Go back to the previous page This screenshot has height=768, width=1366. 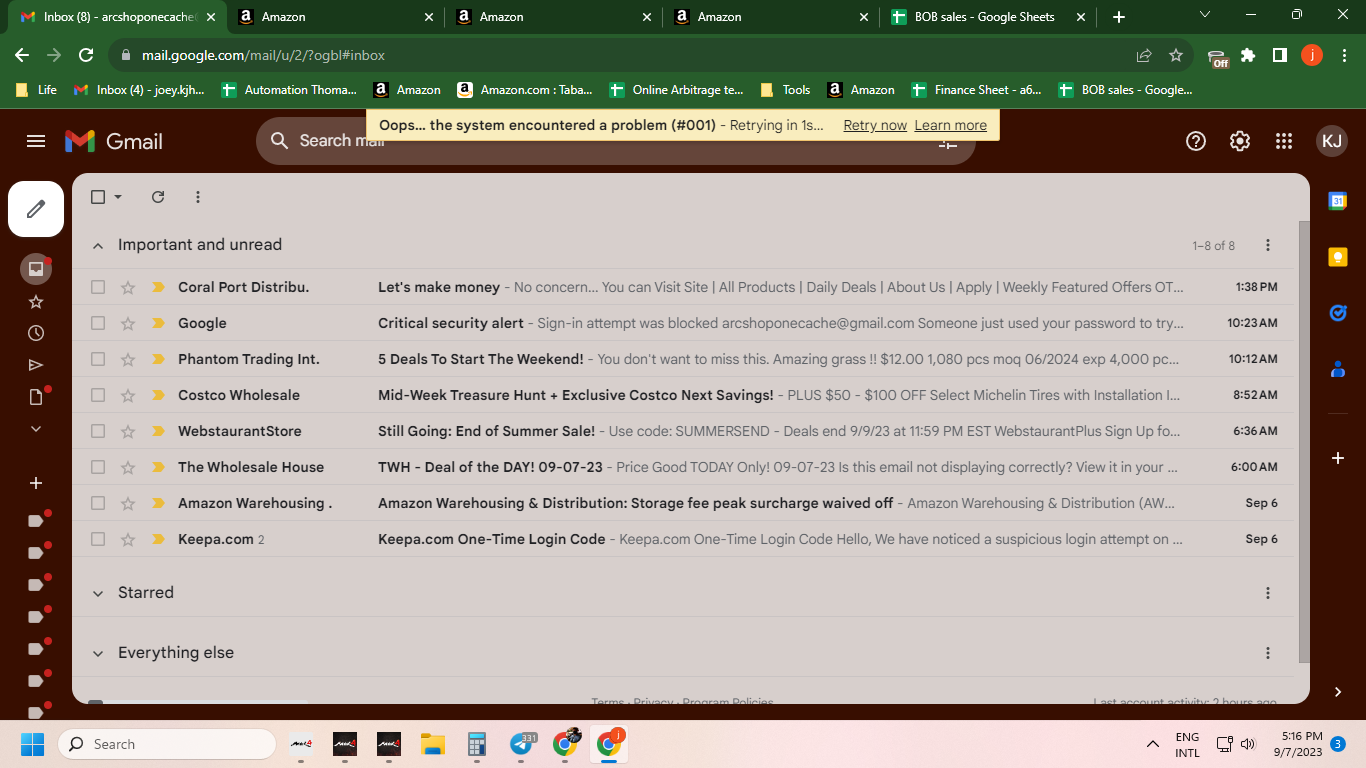(22, 55)
